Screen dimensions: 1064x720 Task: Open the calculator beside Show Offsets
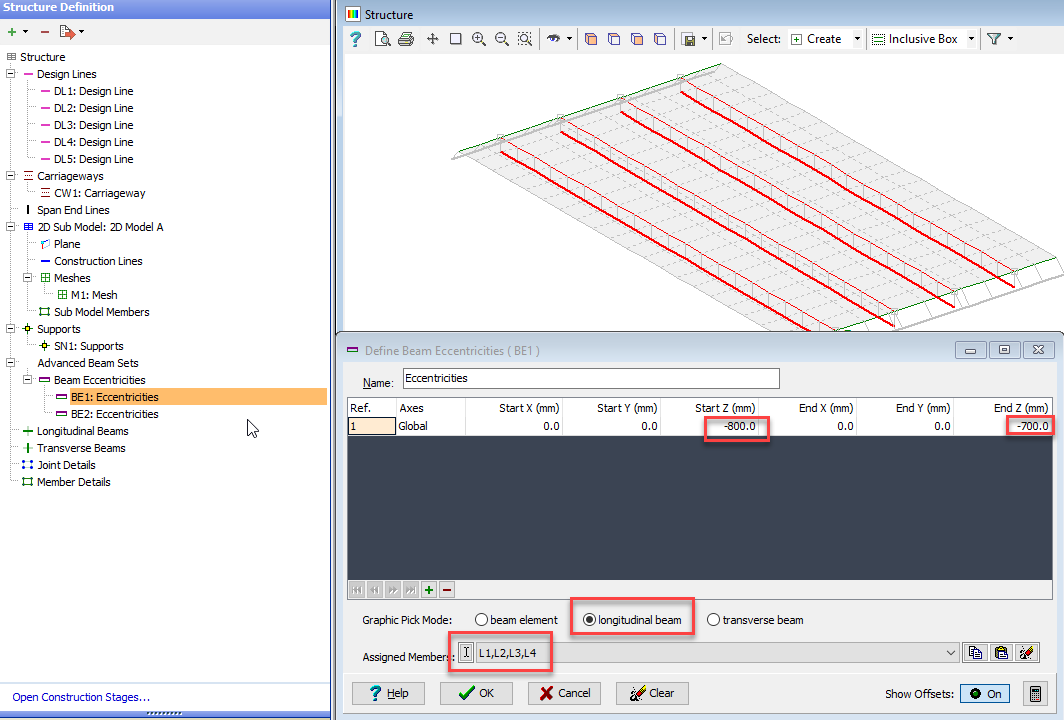tap(1037, 693)
